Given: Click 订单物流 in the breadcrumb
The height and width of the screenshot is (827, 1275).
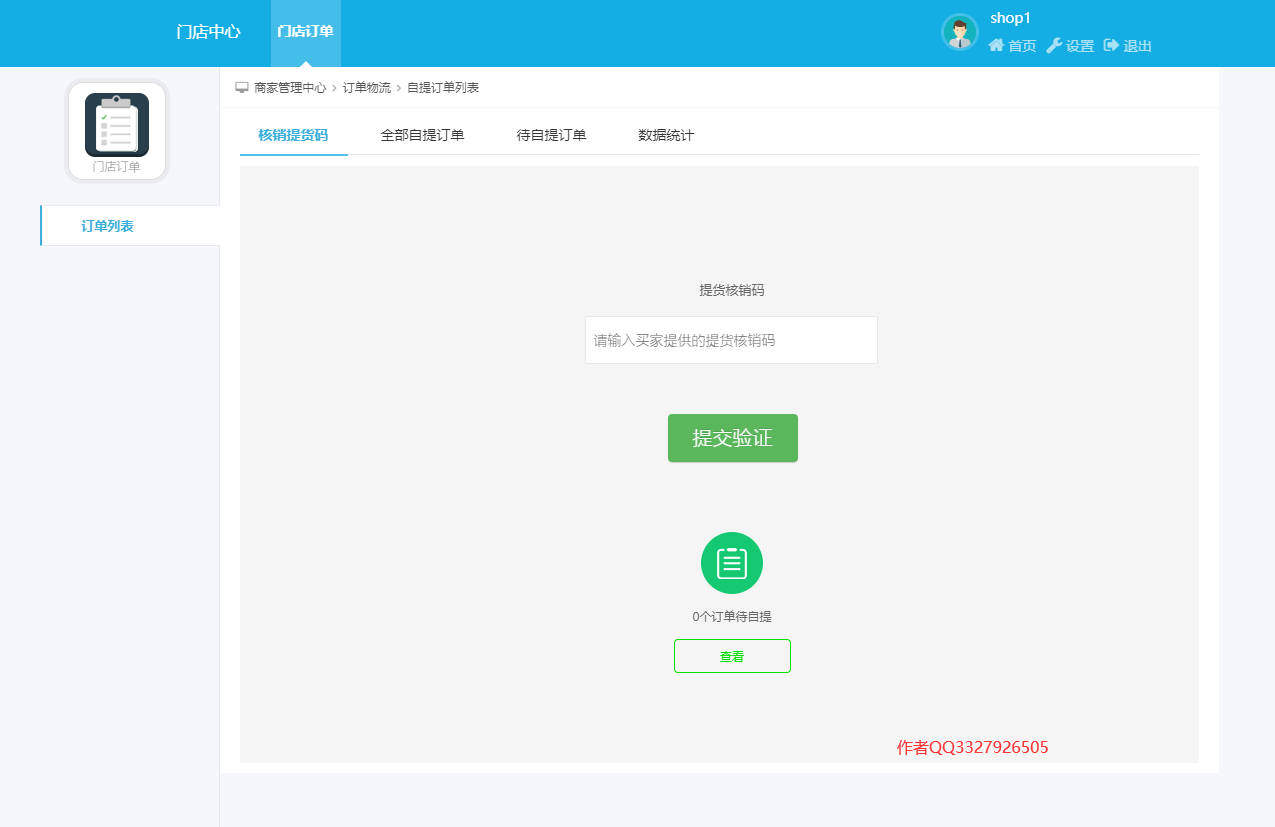Looking at the screenshot, I should tap(367, 88).
